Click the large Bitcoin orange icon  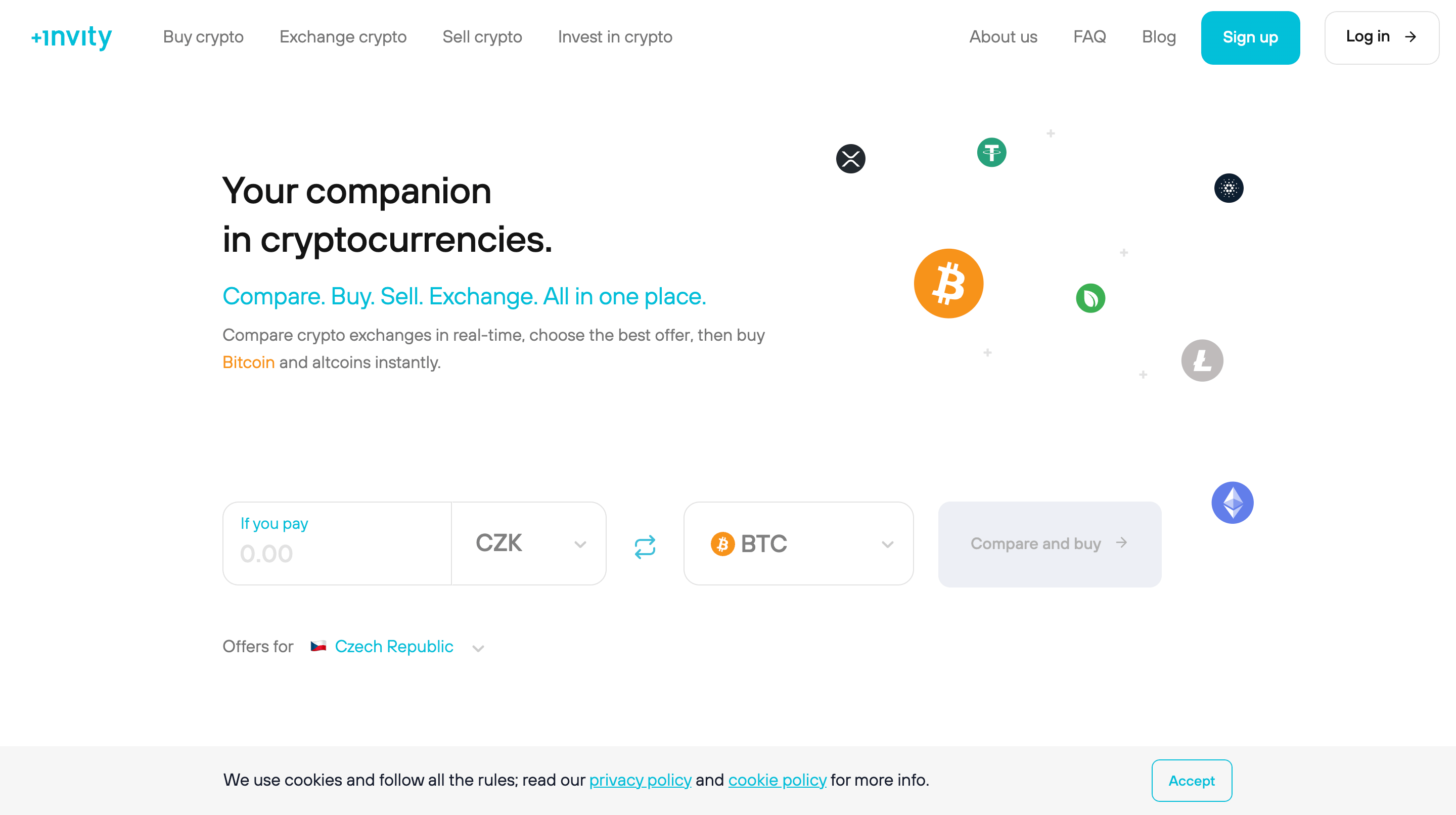pos(948,283)
